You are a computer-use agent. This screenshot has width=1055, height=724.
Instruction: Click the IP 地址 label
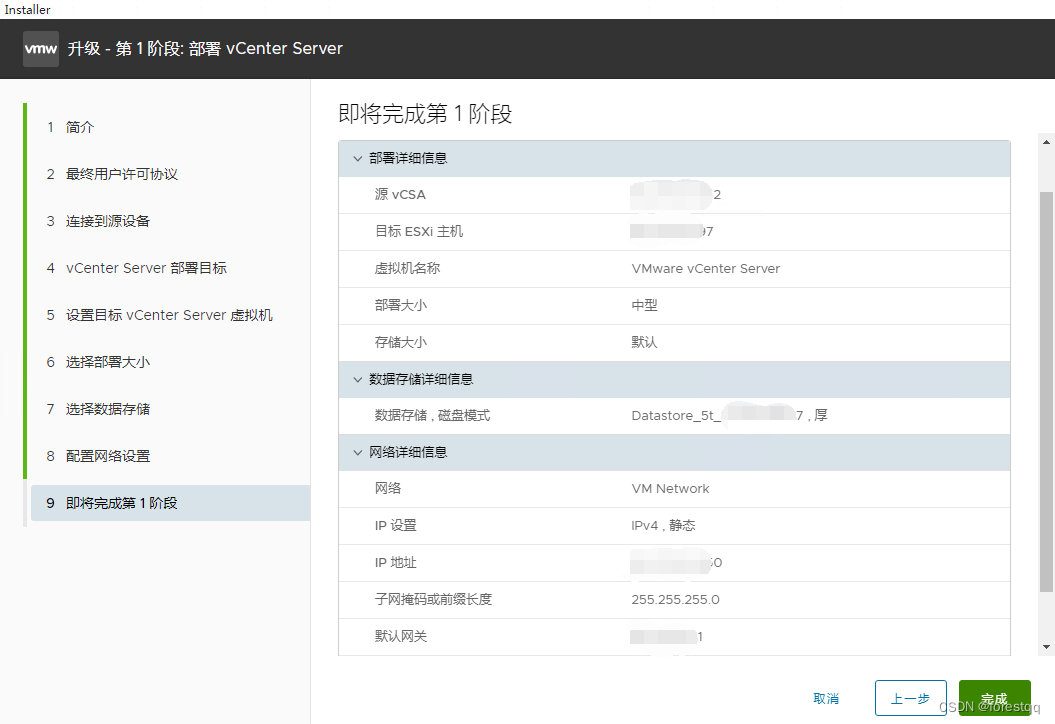pyautogui.click(x=396, y=563)
